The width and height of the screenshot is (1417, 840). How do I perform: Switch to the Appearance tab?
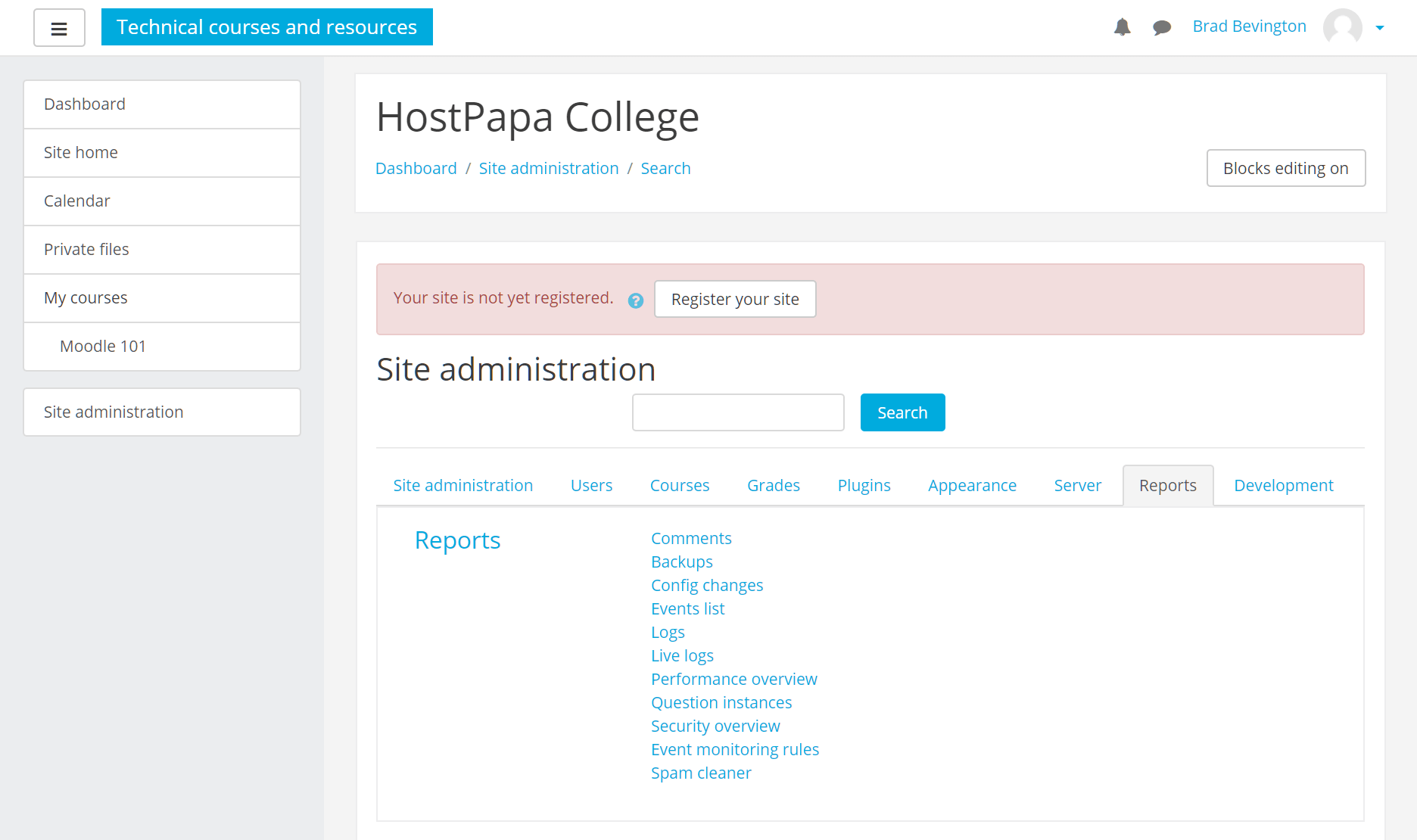[972, 485]
